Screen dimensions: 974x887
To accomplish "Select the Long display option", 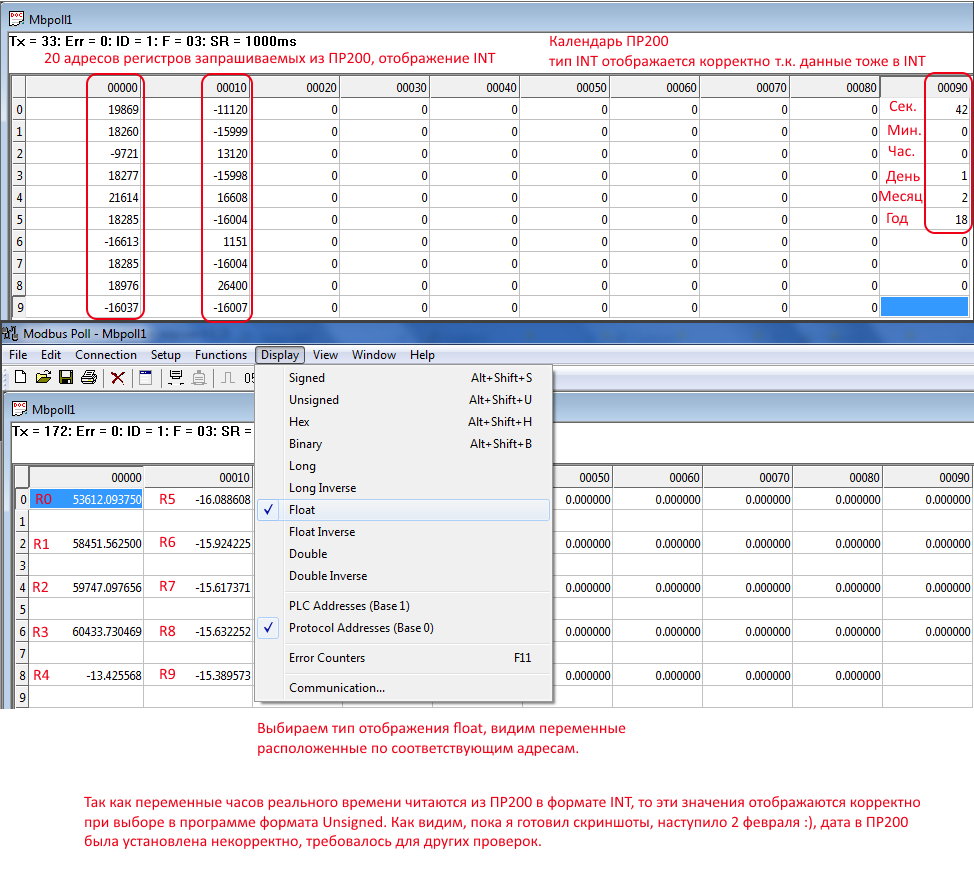I will pyautogui.click(x=404, y=466).
